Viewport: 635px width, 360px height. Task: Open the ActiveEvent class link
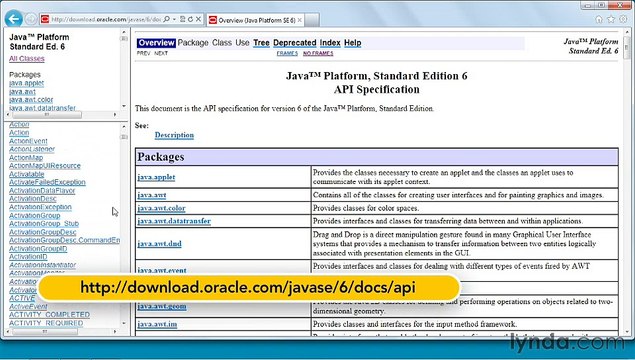coord(28,307)
